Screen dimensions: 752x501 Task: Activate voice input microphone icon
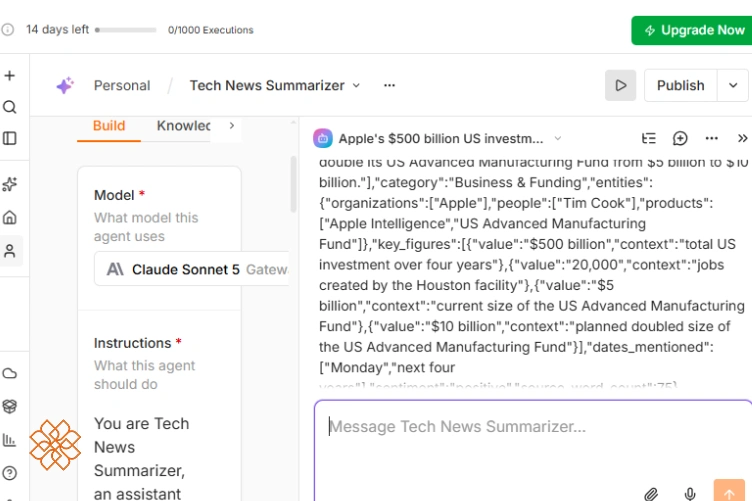pos(690,494)
